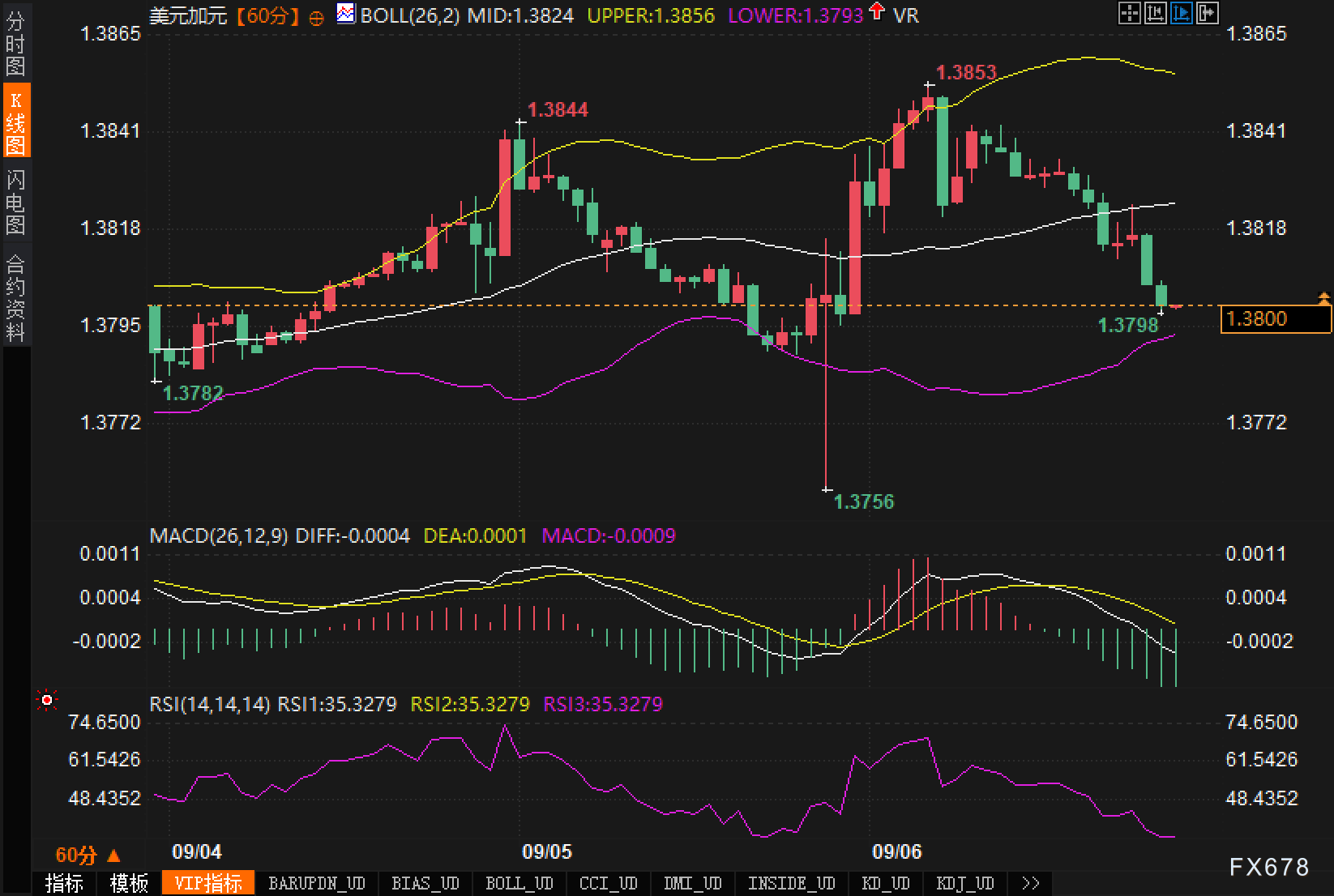The image size is (1334, 896).
Task: Click the red sun icon left of RSI
Action: (48, 700)
